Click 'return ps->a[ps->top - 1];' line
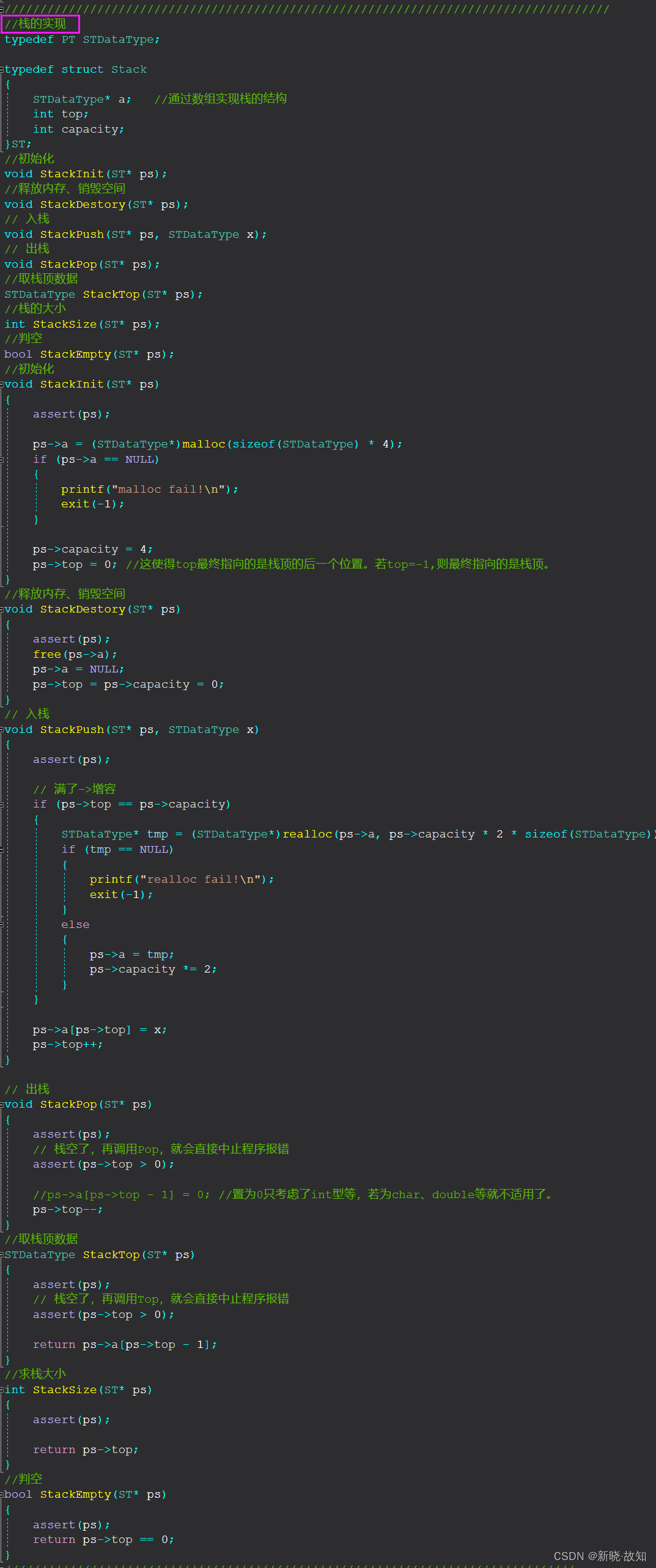The image size is (656, 1568). click(125, 1345)
